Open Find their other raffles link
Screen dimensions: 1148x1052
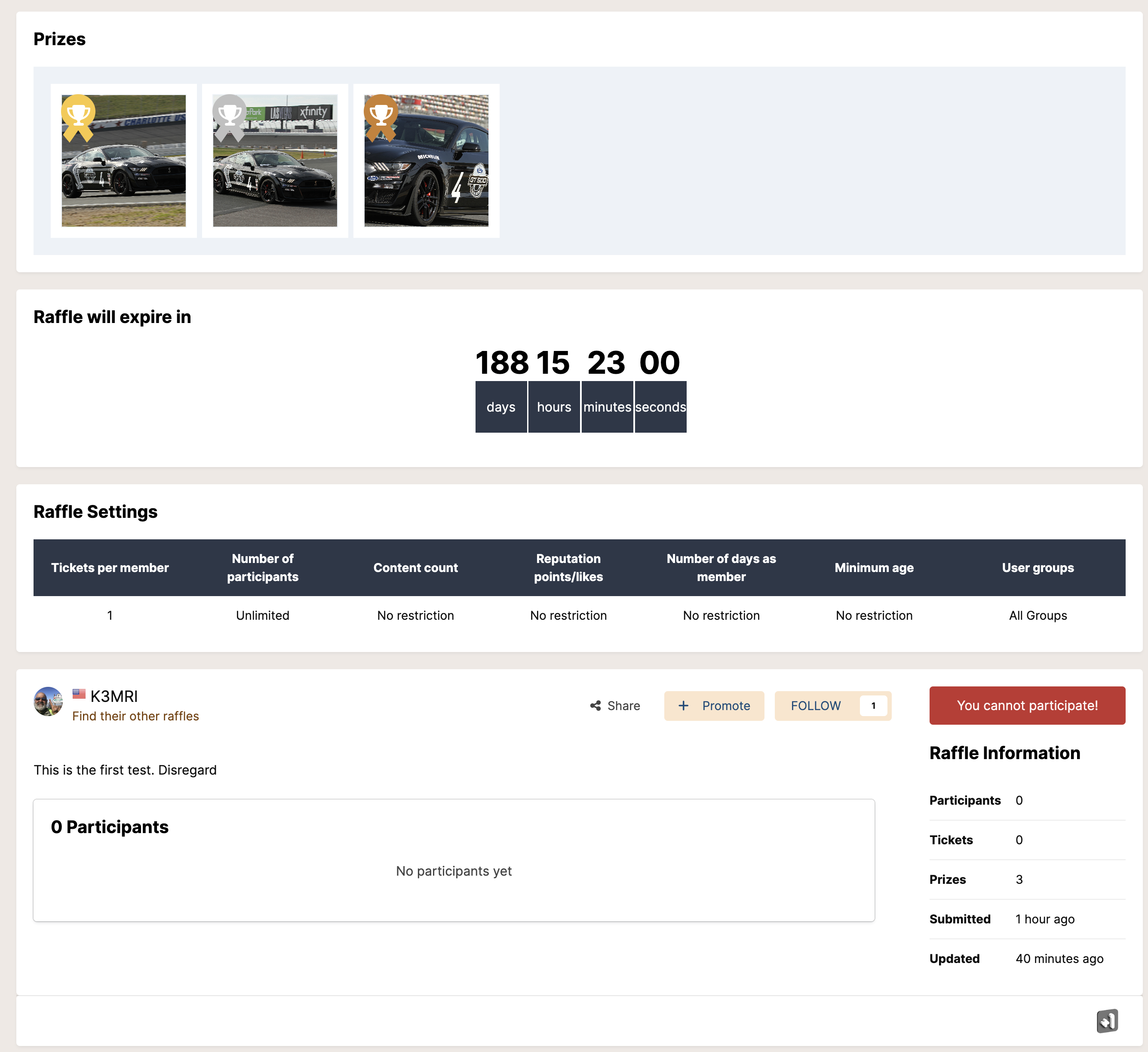[x=135, y=716]
